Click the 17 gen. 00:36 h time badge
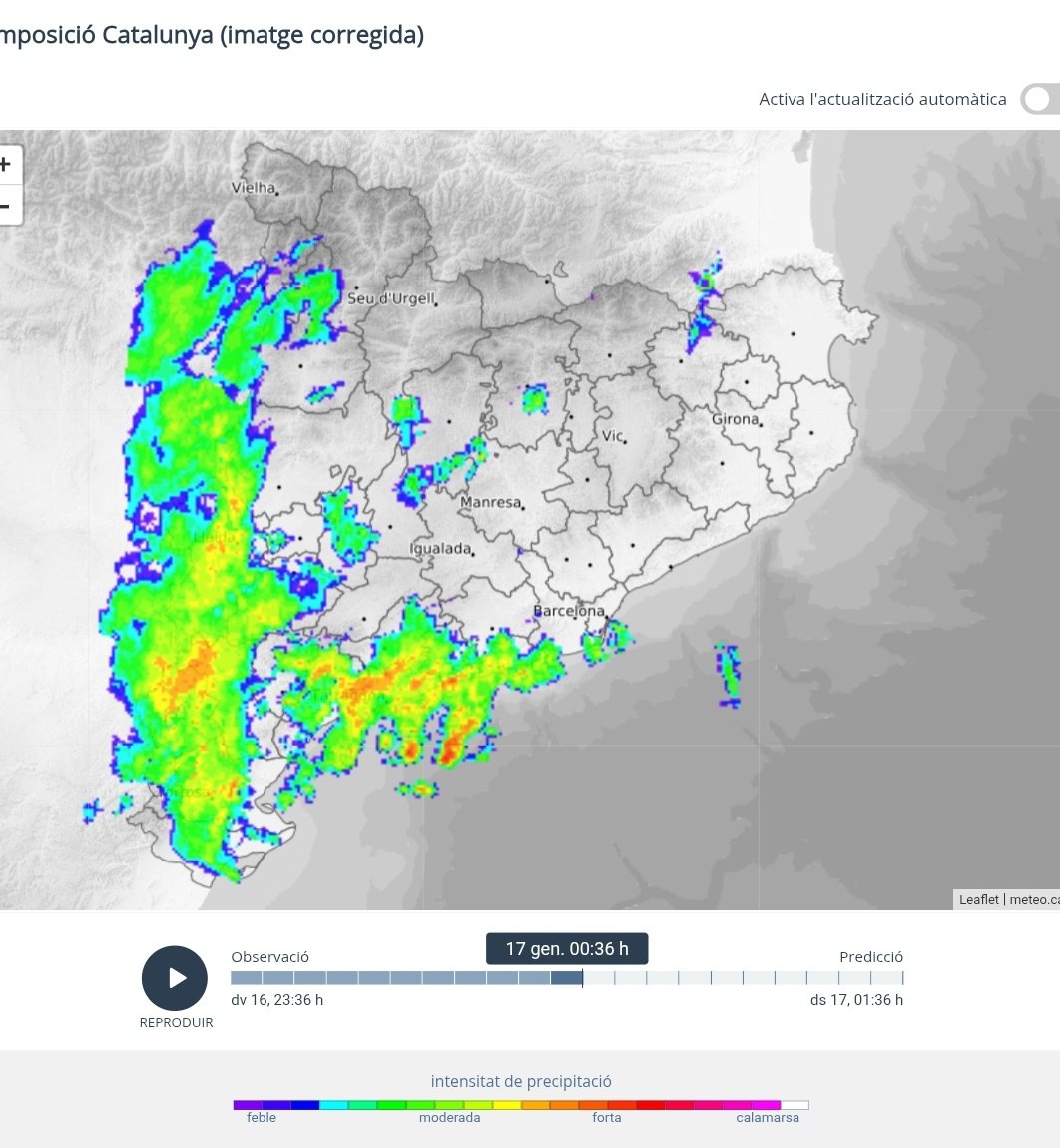 tap(566, 948)
